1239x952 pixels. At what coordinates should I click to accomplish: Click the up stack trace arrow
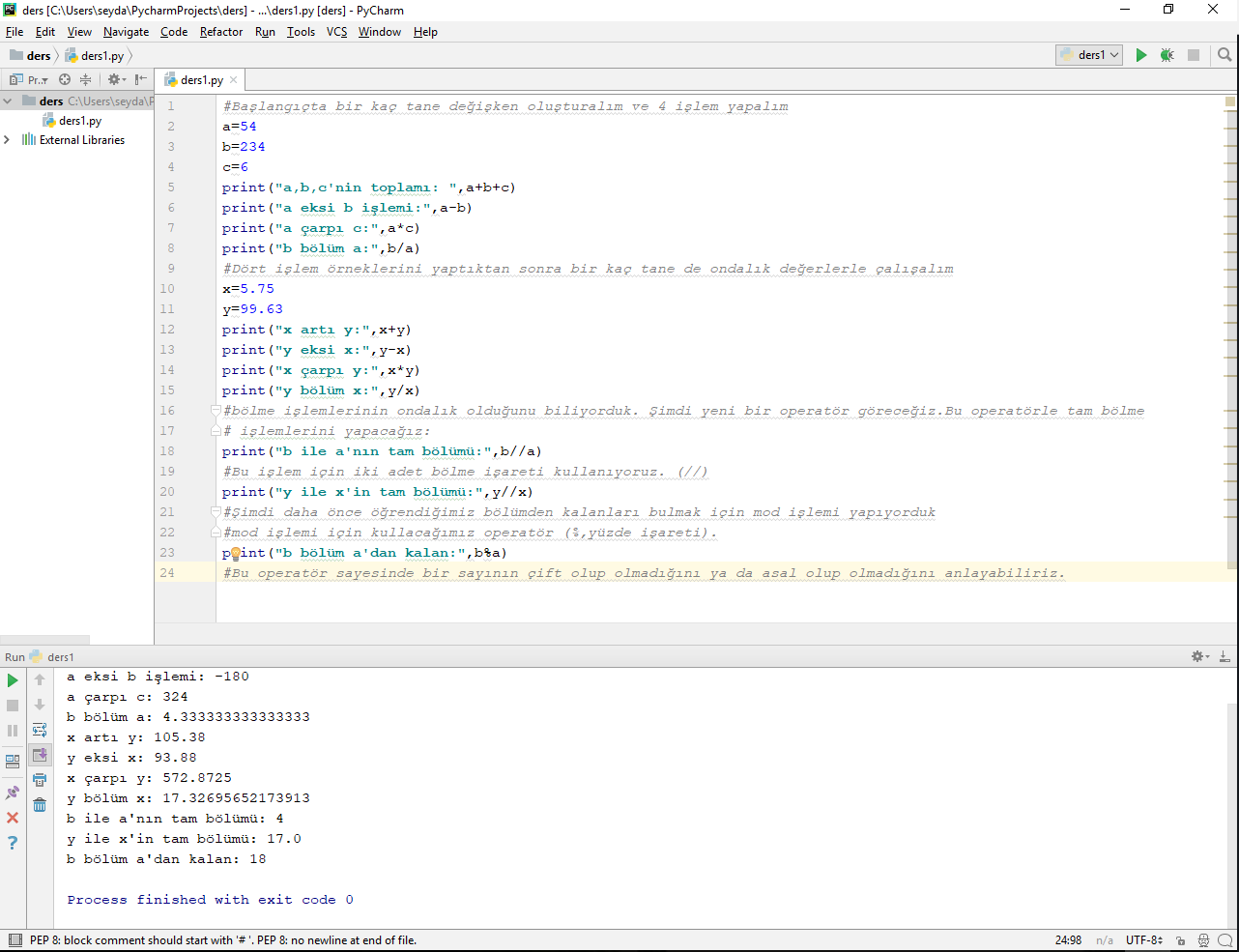[x=40, y=680]
